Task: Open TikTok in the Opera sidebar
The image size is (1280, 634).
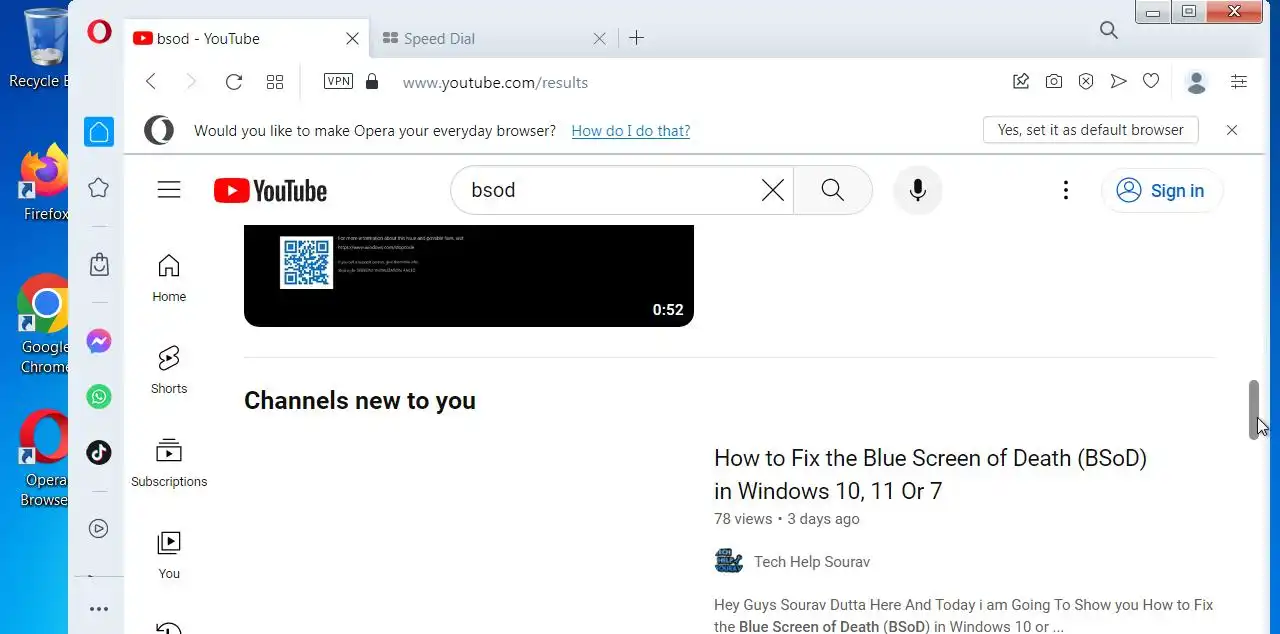Action: point(99,452)
